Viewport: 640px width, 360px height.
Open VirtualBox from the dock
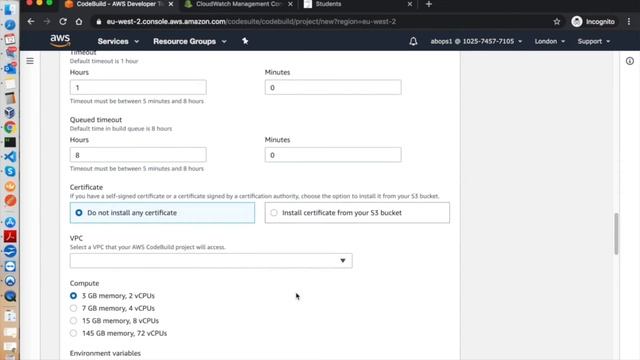tap(10, 112)
